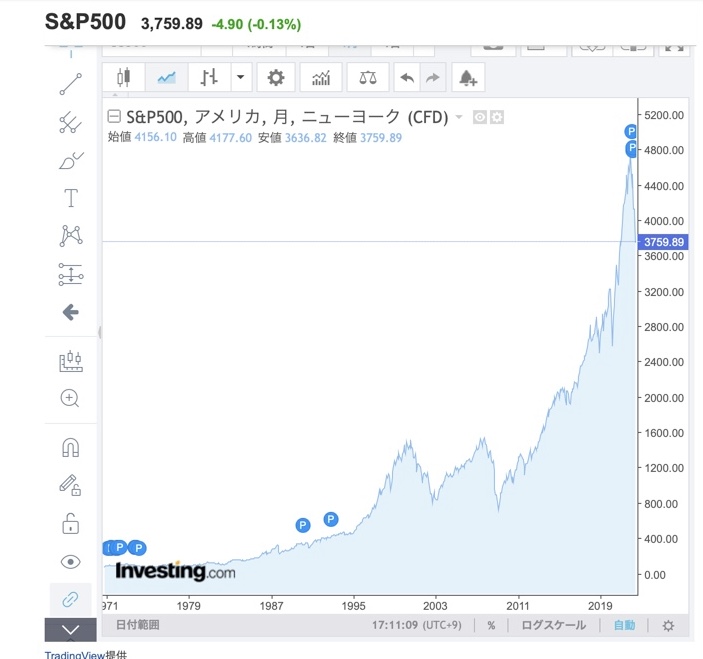Open chart settings gear in top toolbar
703x659 pixels.
click(276, 78)
